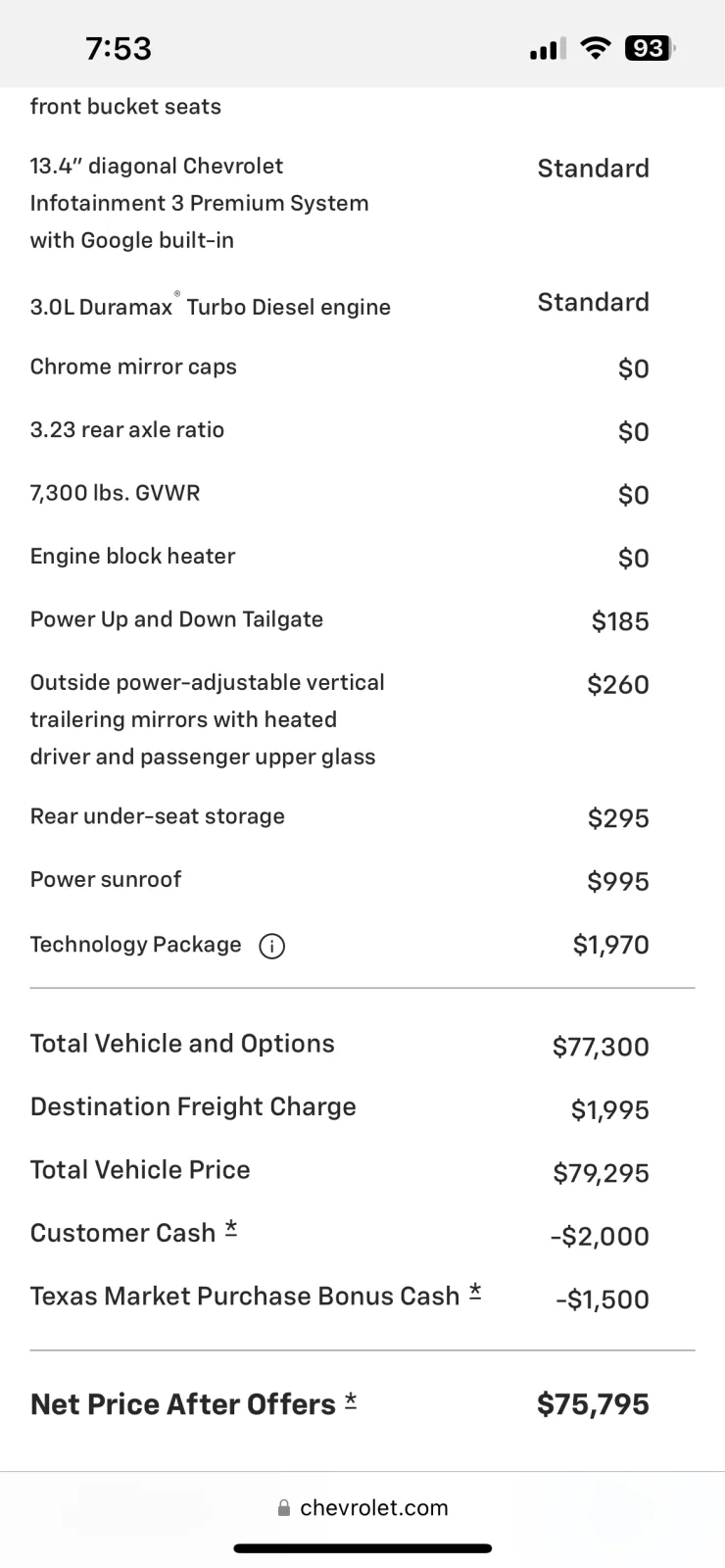Tap the Technology Package info icon

pos(271,946)
